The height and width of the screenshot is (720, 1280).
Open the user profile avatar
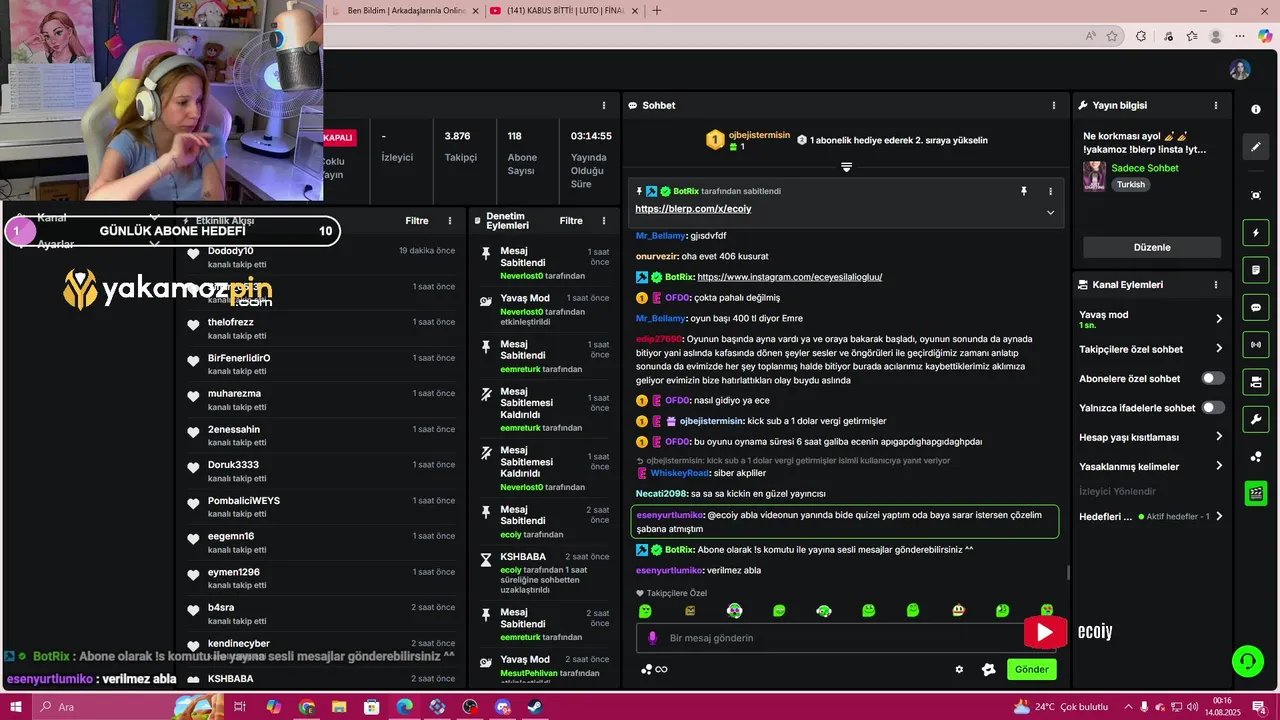pyautogui.click(x=1240, y=69)
